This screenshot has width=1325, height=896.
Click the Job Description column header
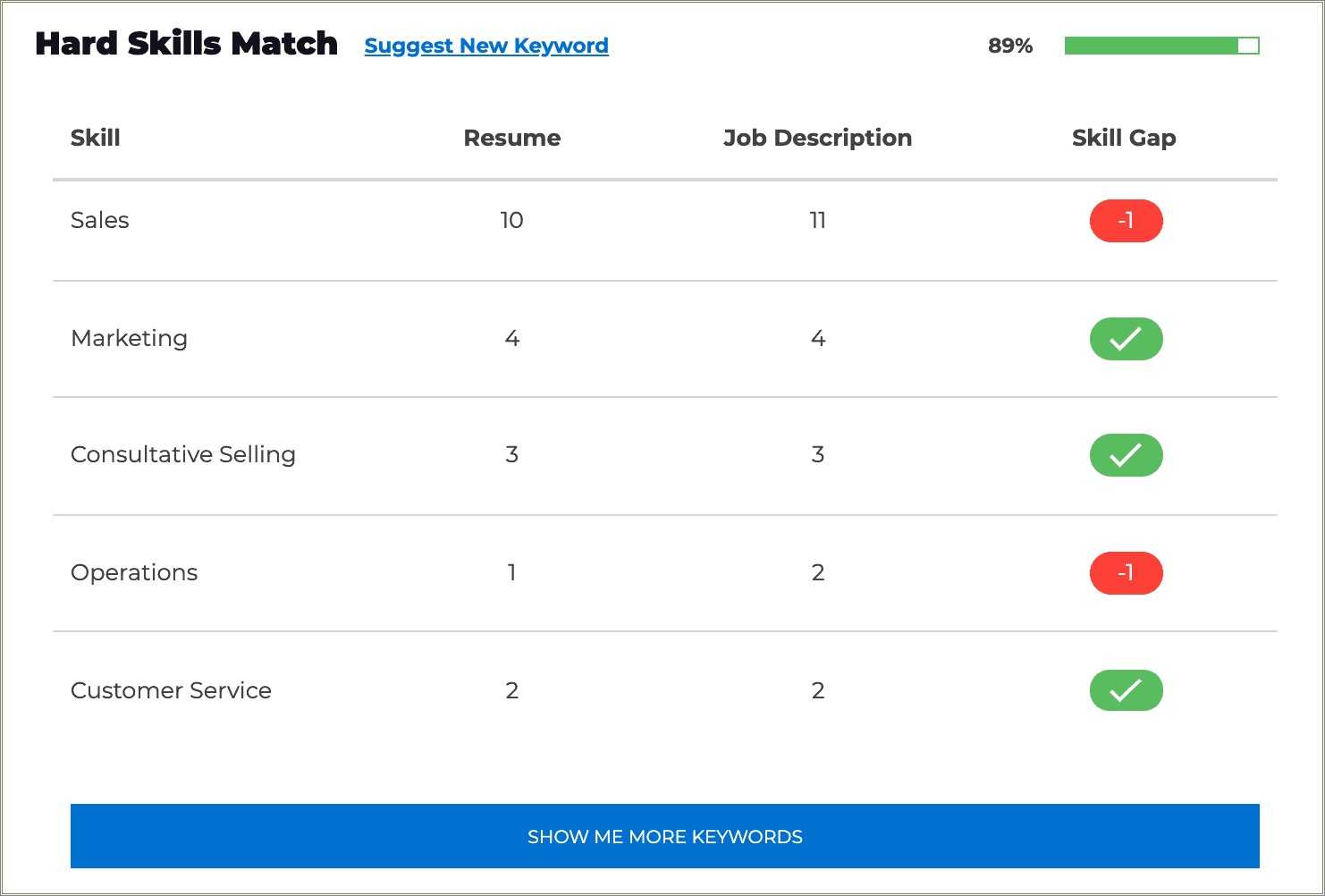(817, 138)
